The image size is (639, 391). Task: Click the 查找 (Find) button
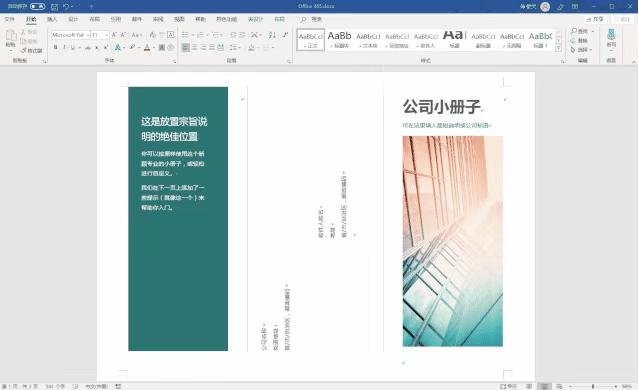pyautogui.click(x=580, y=31)
